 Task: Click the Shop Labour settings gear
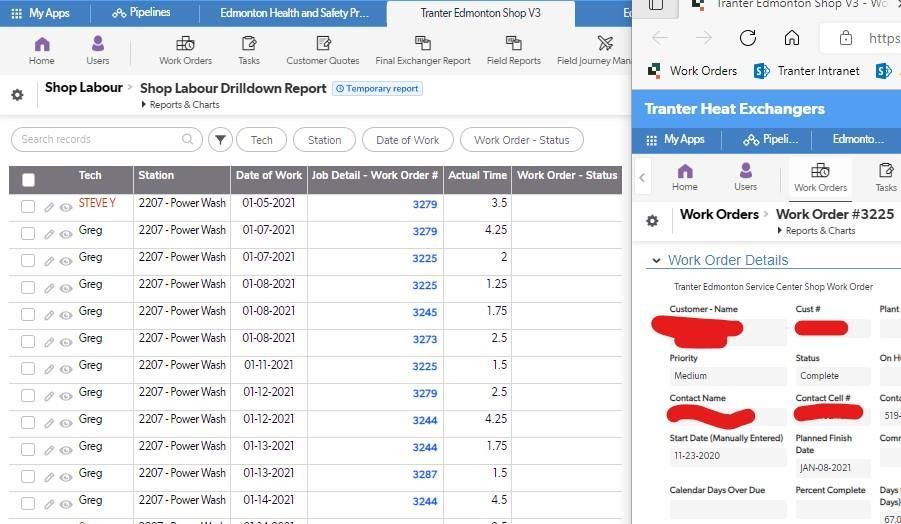pos(18,95)
